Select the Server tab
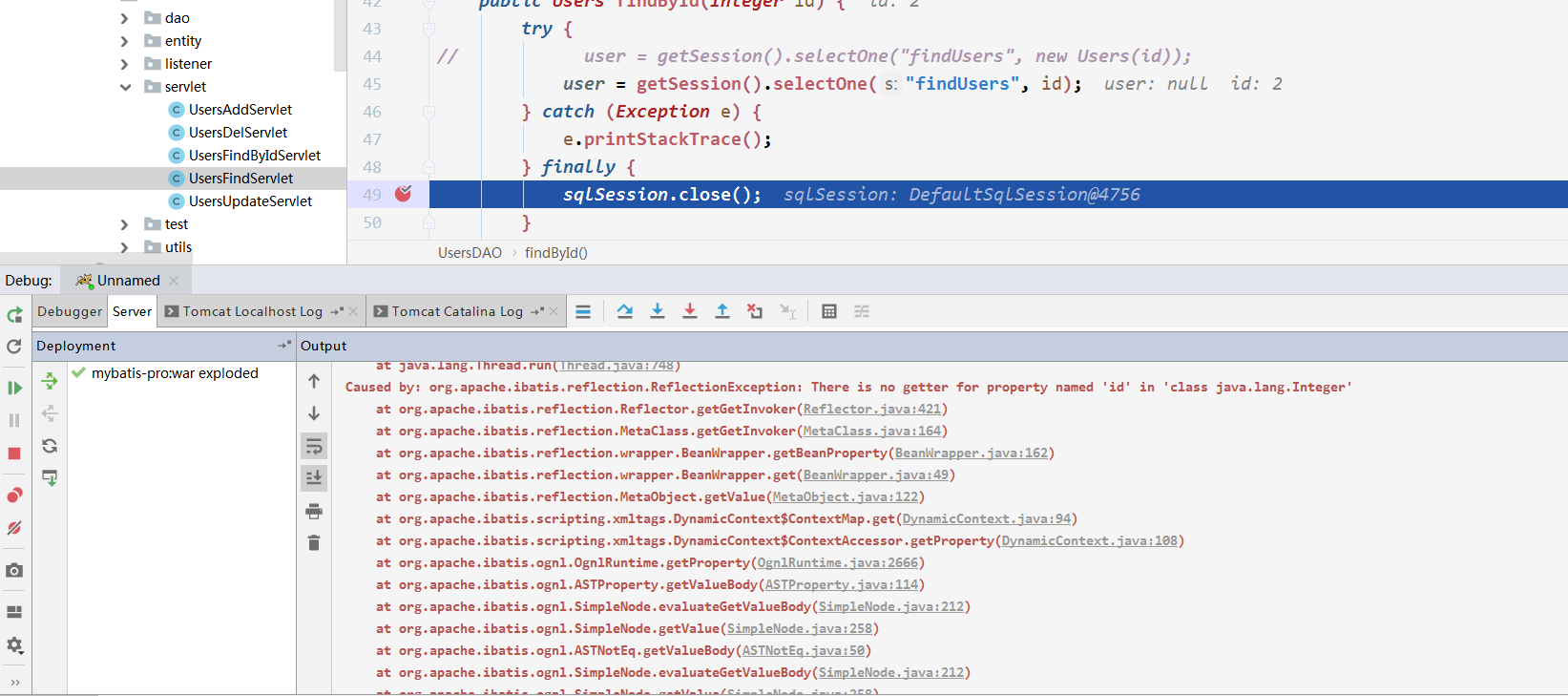Screen dimensions: 1568x696 click(x=132, y=311)
